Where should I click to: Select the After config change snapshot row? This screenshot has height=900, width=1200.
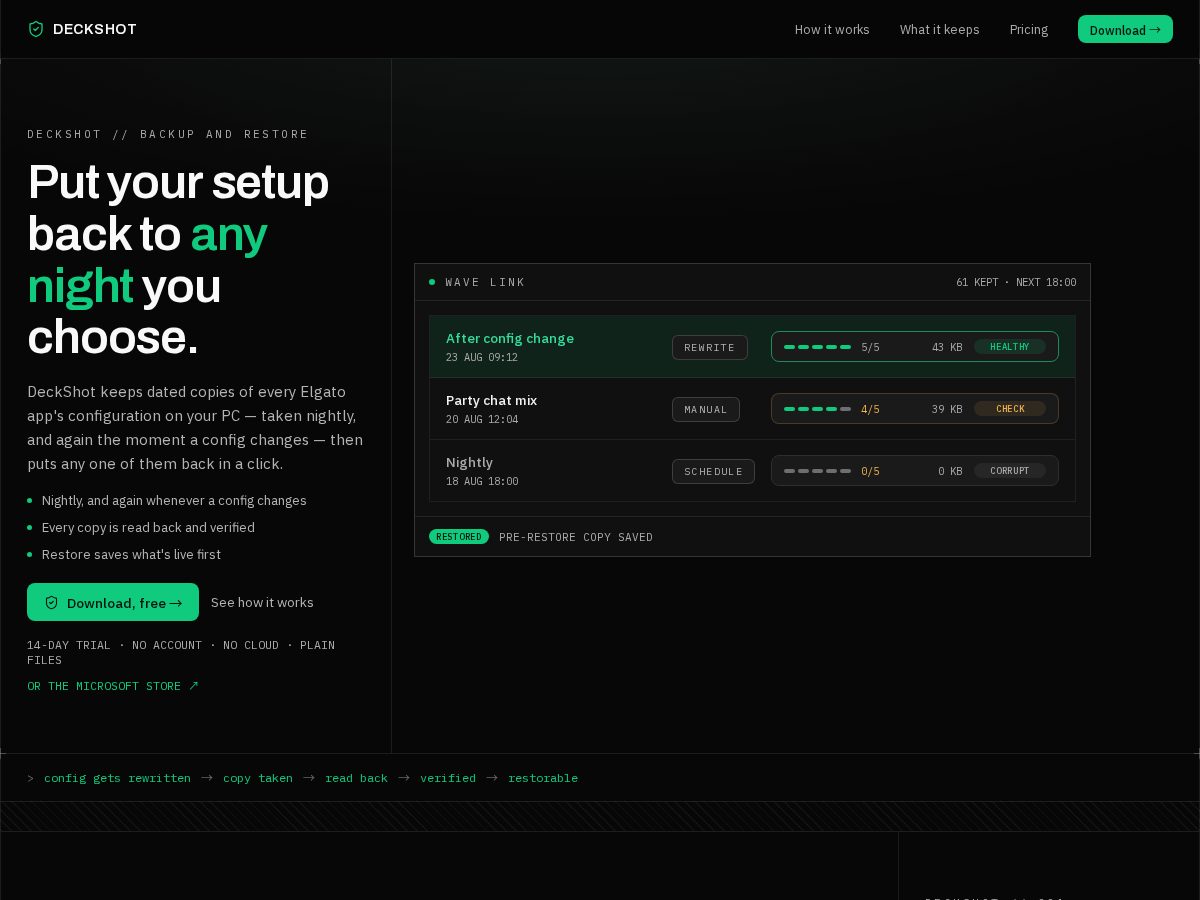[x=752, y=347]
